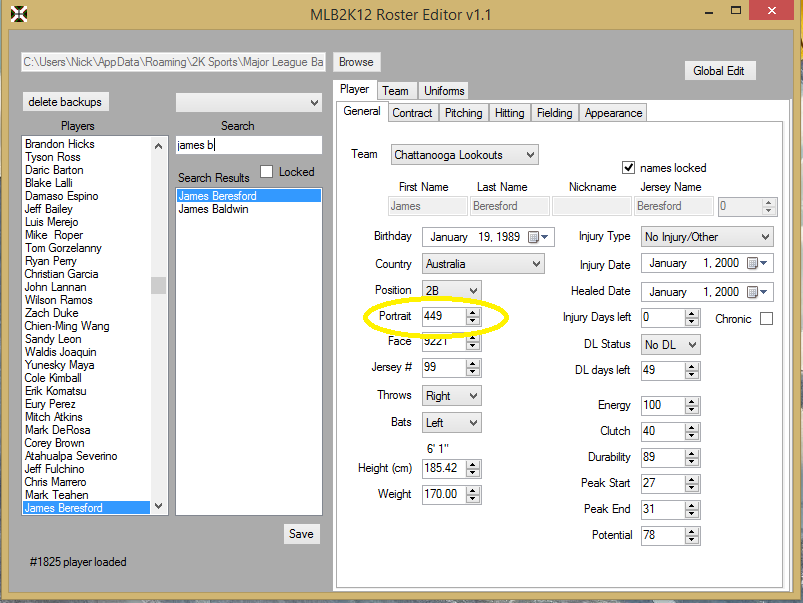Open the Hitting tab
803x603 pixels.
[510, 113]
